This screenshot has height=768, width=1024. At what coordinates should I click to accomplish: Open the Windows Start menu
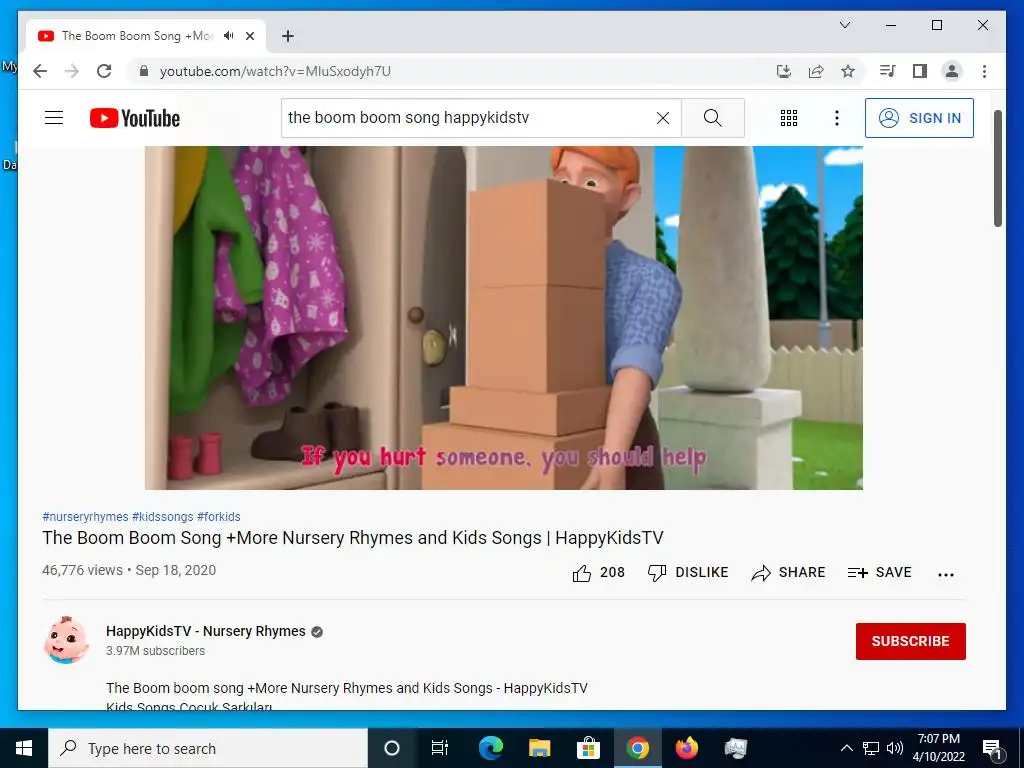pyautogui.click(x=24, y=748)
